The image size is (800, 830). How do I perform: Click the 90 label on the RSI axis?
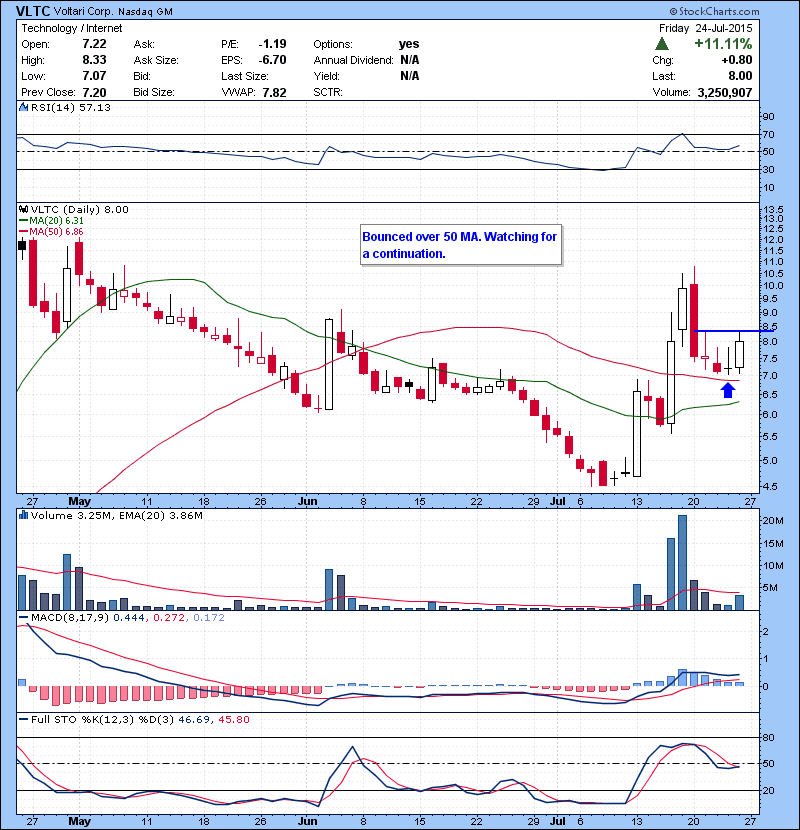coord(768,117)
